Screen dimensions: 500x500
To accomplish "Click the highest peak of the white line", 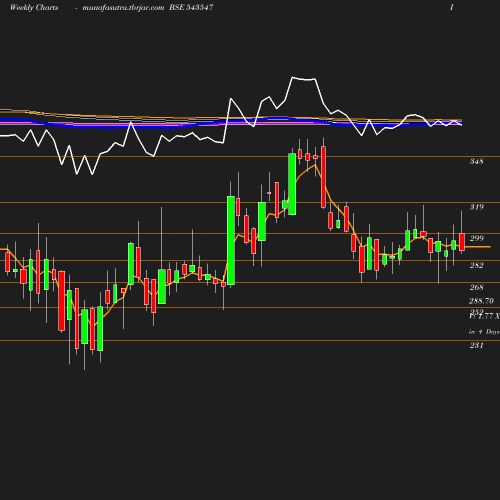I will tap(292, 77).
